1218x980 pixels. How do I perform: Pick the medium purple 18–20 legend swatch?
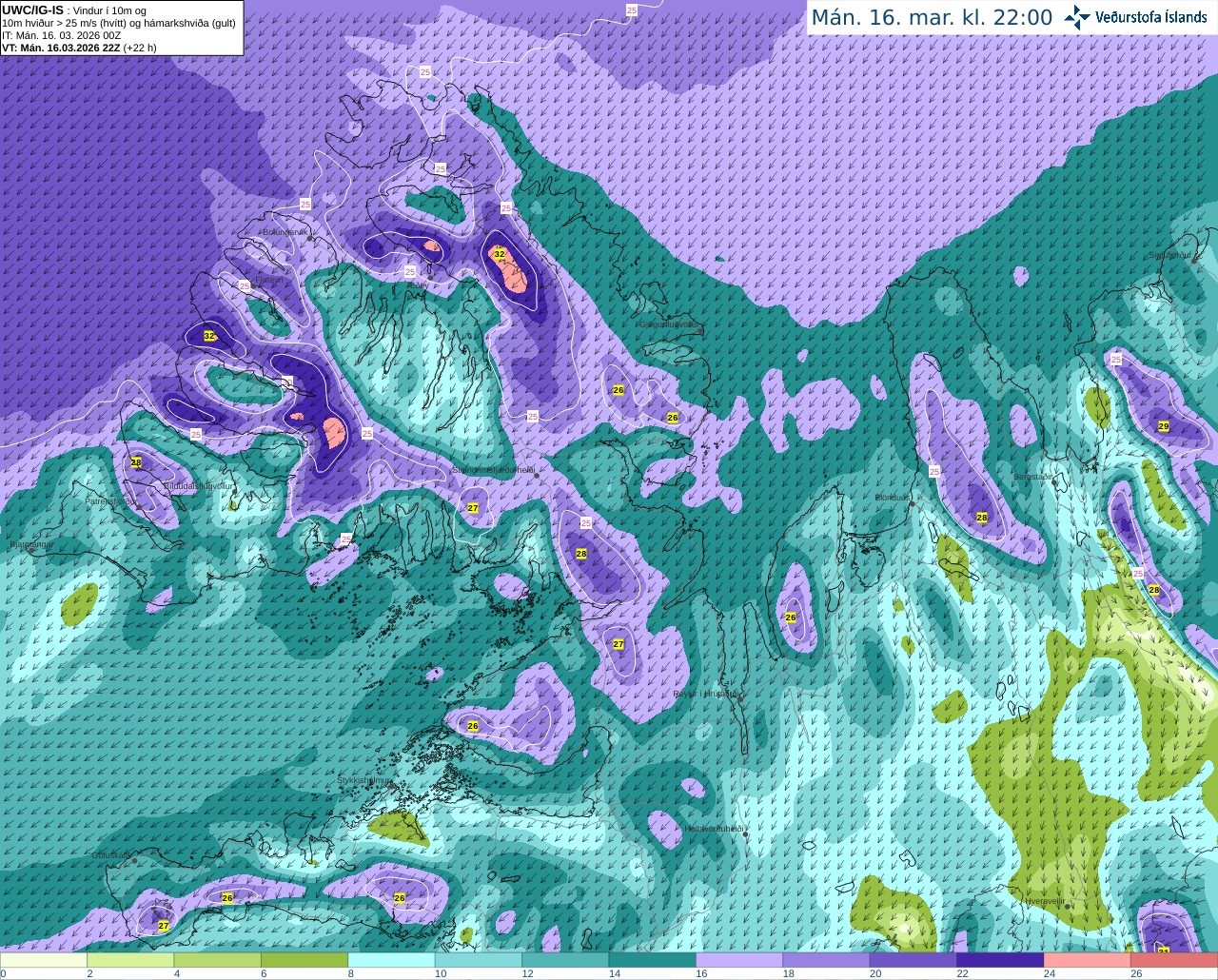coord(826,960)
